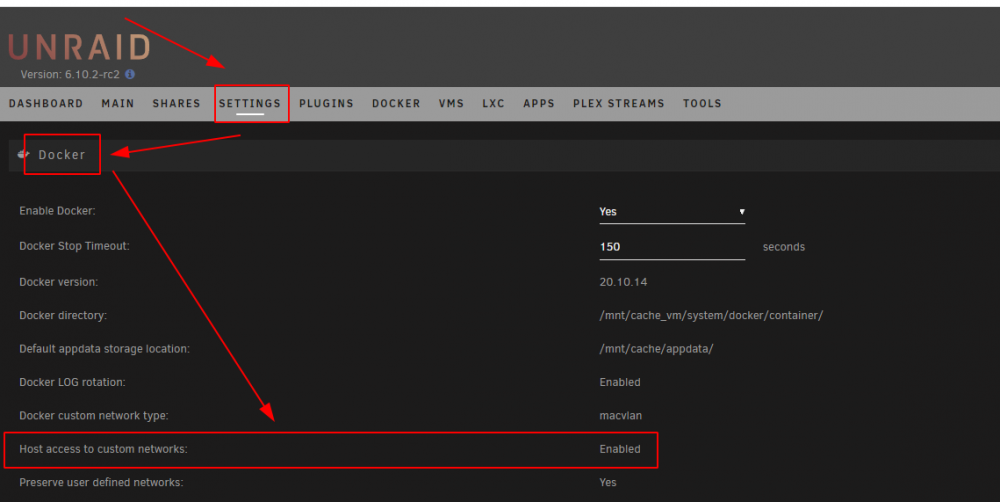Click Host access to custom networks label
The height and width of the screenshot is (502, 1000).
tap(103, 449)
